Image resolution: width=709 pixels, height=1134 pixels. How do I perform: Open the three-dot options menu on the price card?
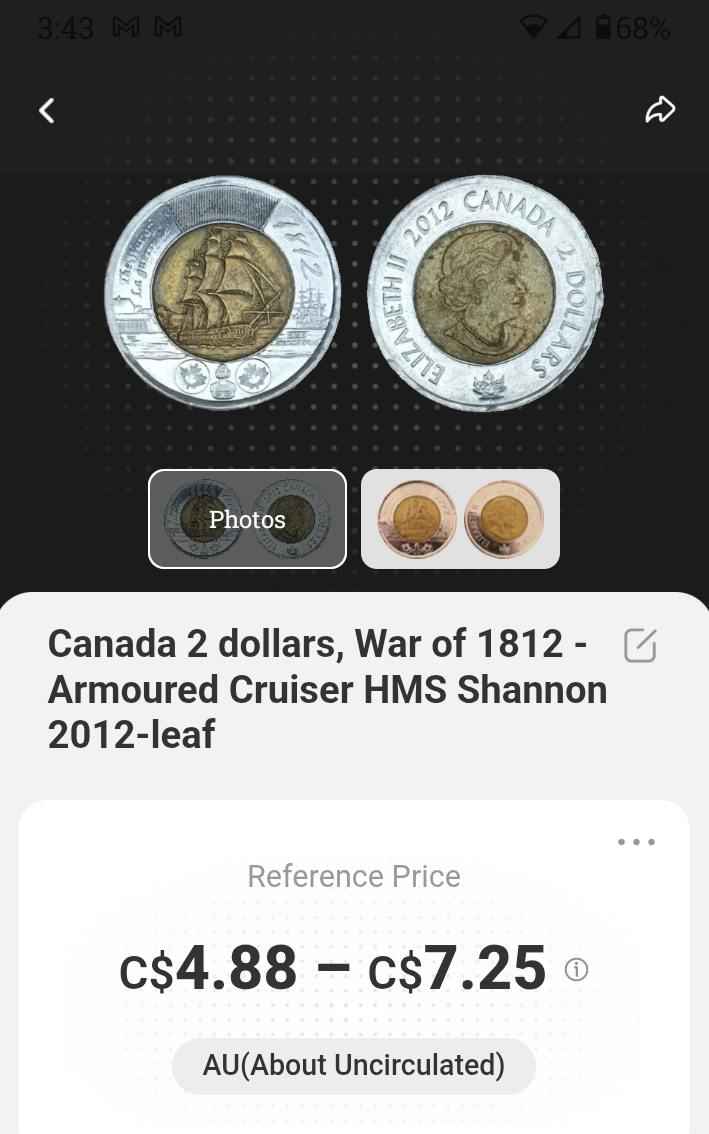pos(637,842)
